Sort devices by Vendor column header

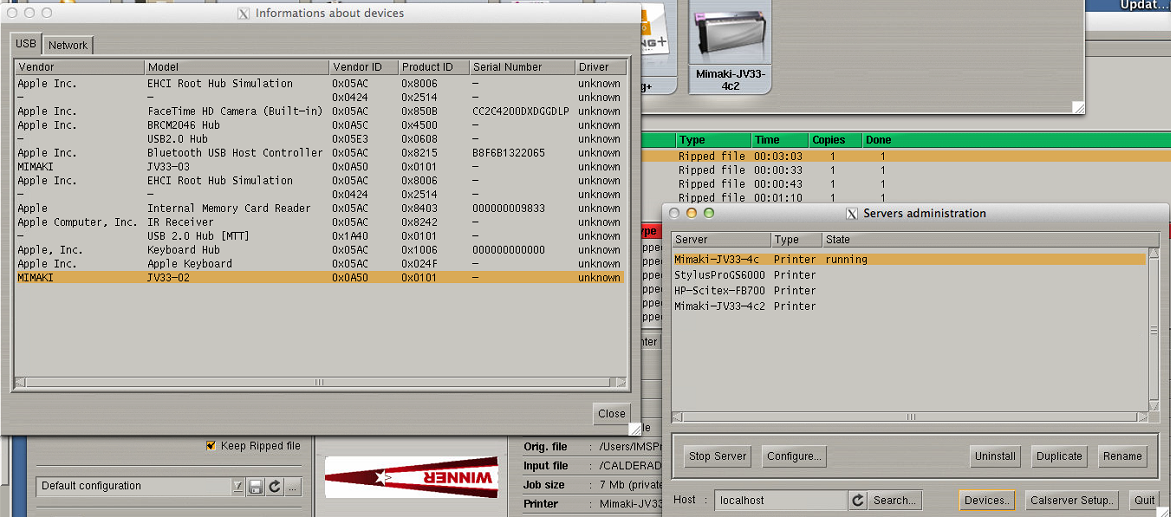point(80,67)
